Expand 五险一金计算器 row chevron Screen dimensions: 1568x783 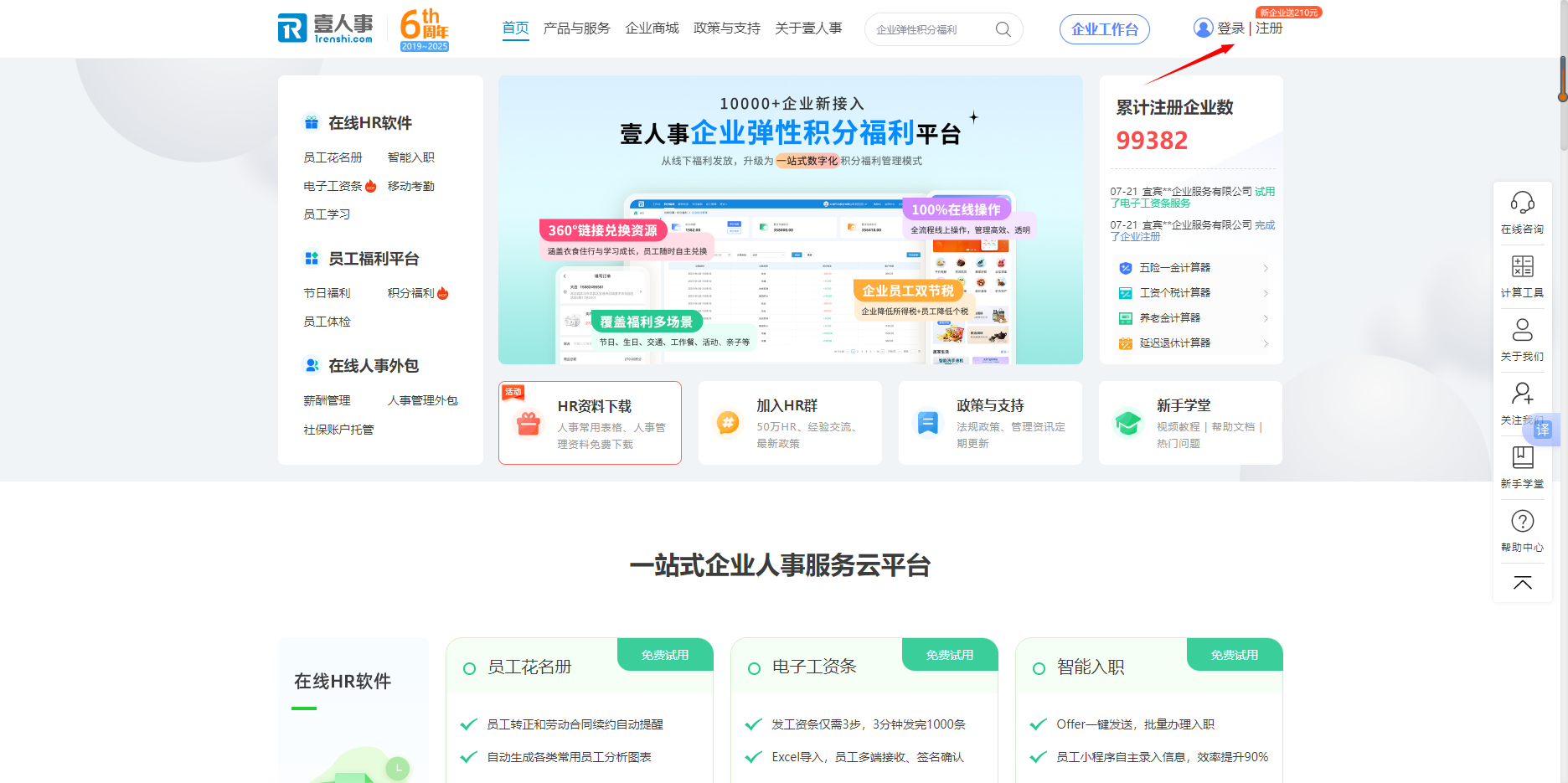1265,268
